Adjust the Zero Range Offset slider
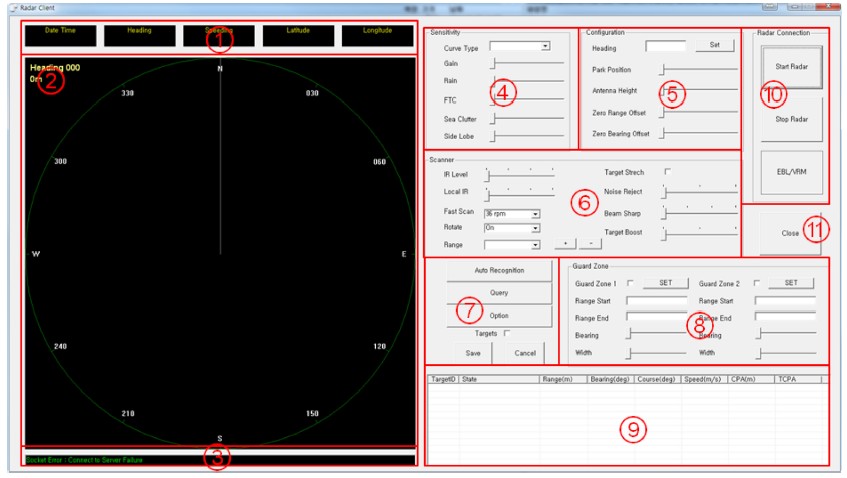This screenshot has width=847, height=478. click(x=699, y=112)
